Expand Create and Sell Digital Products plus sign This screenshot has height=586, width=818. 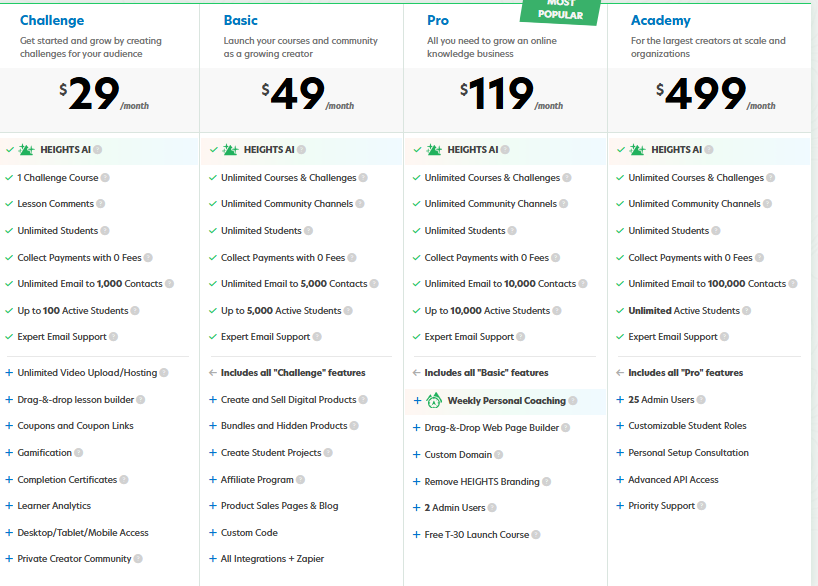pyautogui.click(x=213, y=400)
